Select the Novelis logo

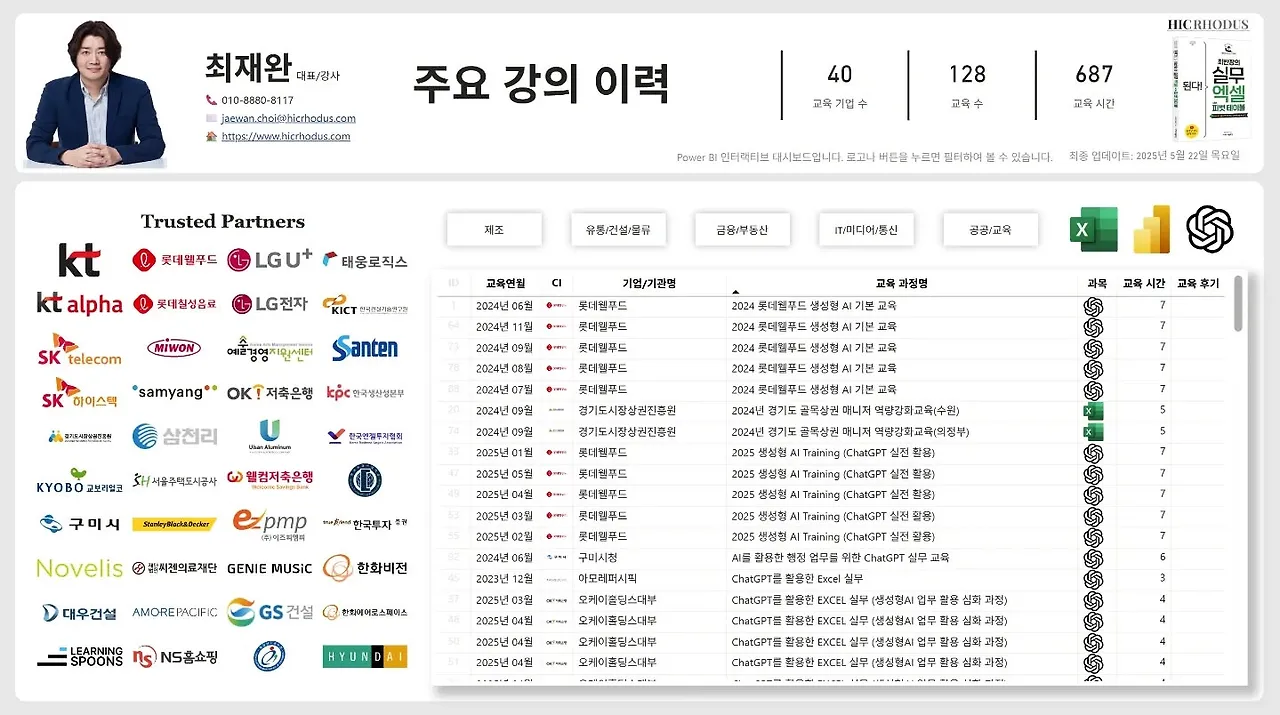79,568
